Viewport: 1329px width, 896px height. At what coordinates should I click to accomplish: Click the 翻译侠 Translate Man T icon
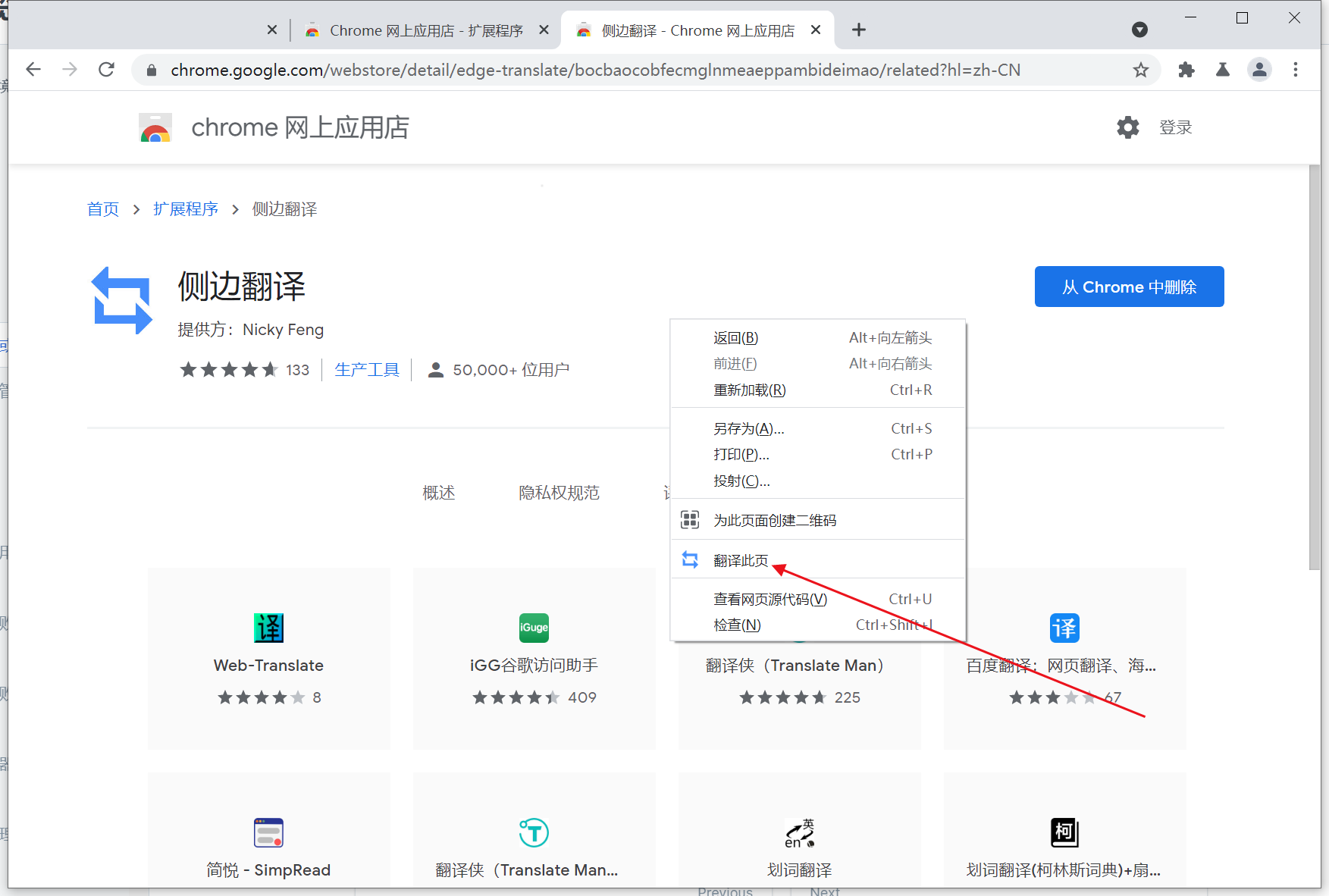(x=534, y=832)
